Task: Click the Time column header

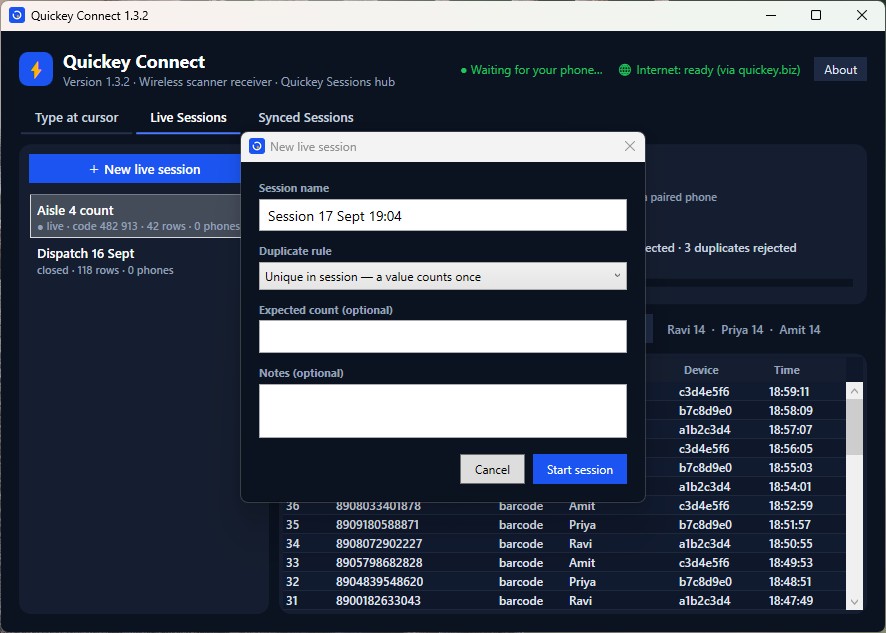Action: click(x=787, y=370)
